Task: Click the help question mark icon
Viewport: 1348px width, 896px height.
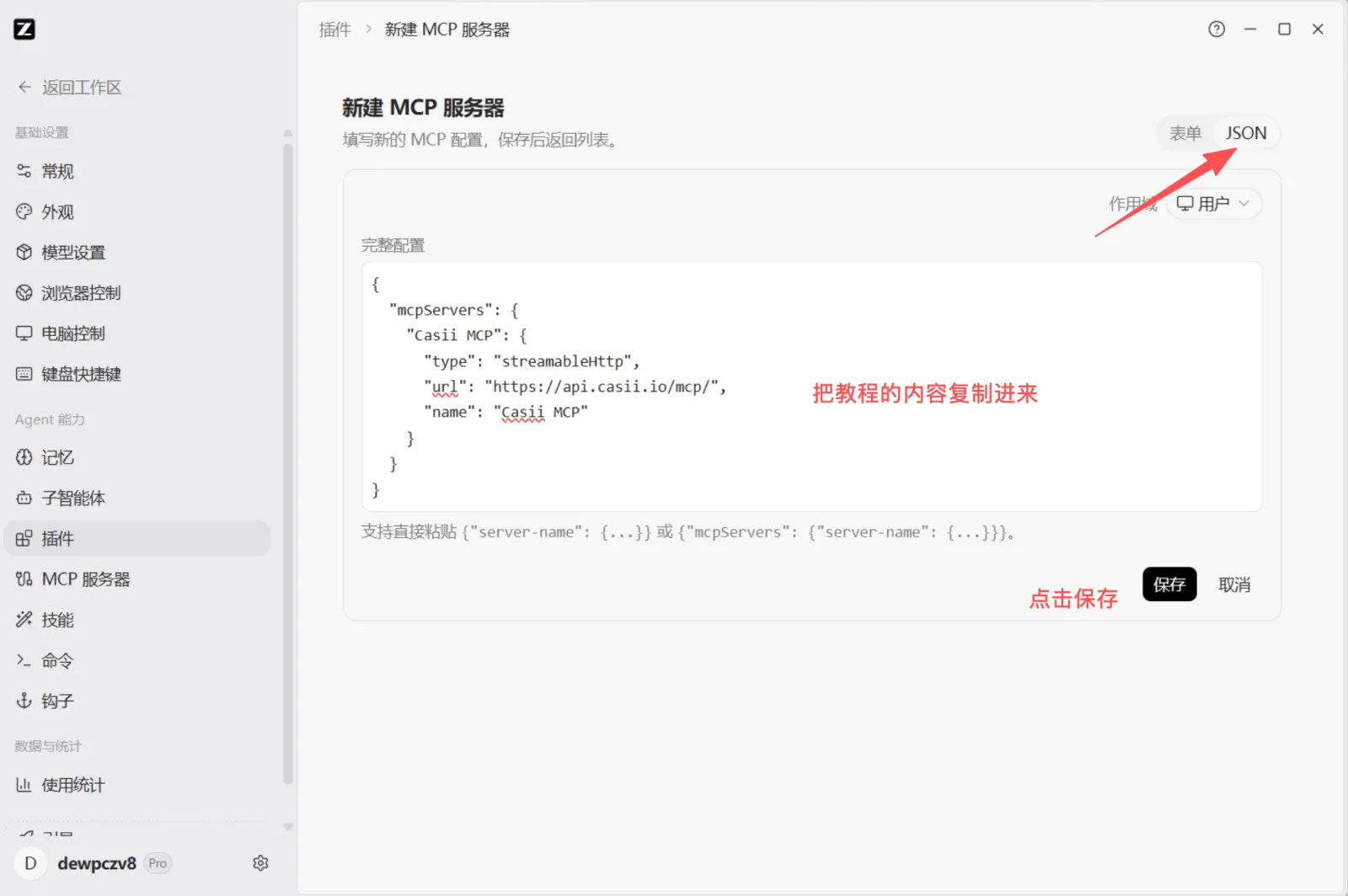Action: point(1217,29)
